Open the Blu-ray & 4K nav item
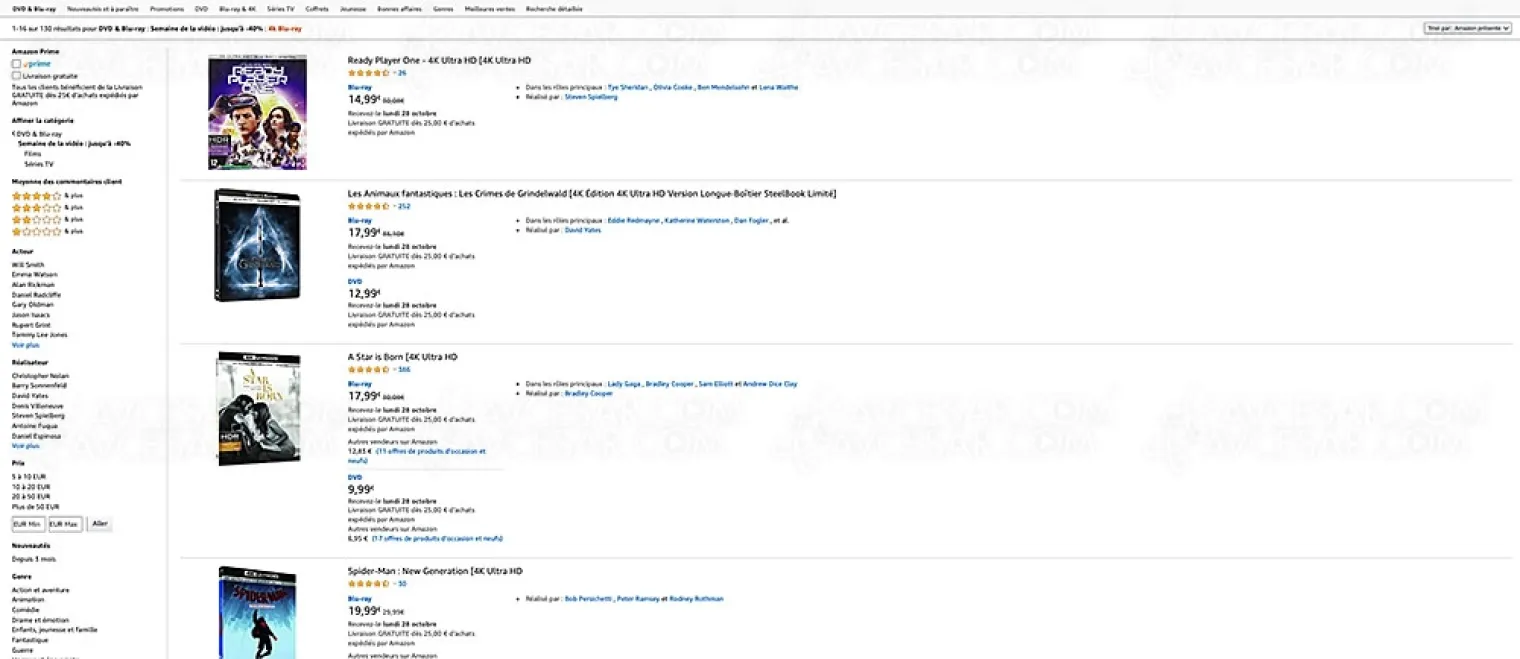 click(x=238, y=8)
